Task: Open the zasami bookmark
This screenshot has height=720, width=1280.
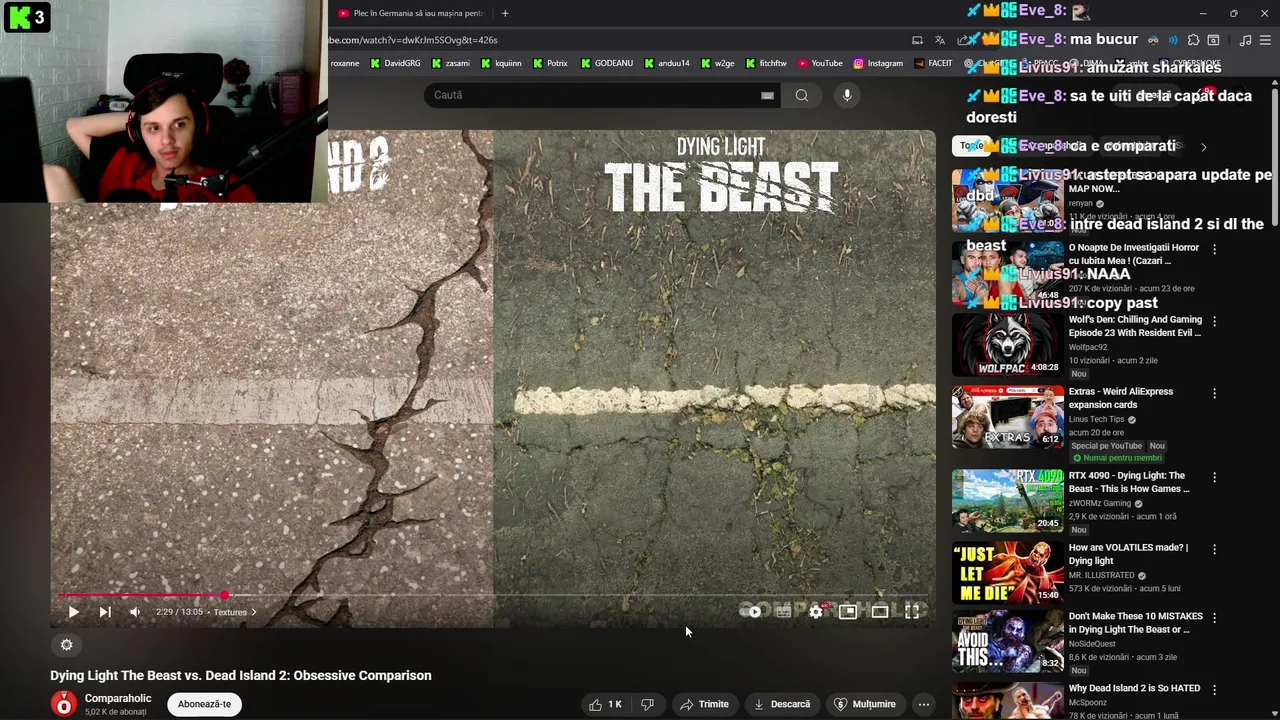Action: click(x=451, y=63)
